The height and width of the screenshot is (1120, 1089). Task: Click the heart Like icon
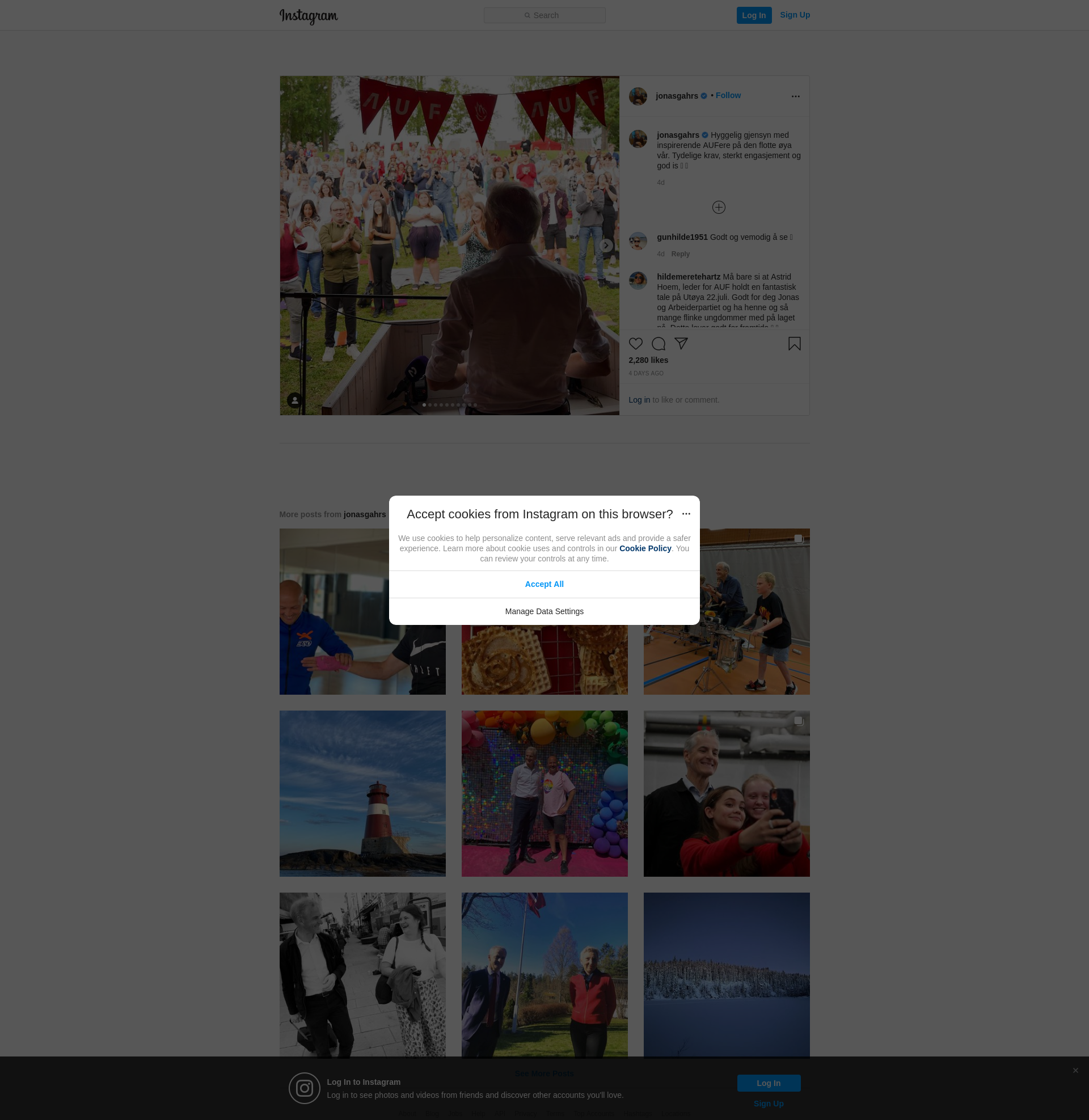pyautogui.click(x=635, y=344)
